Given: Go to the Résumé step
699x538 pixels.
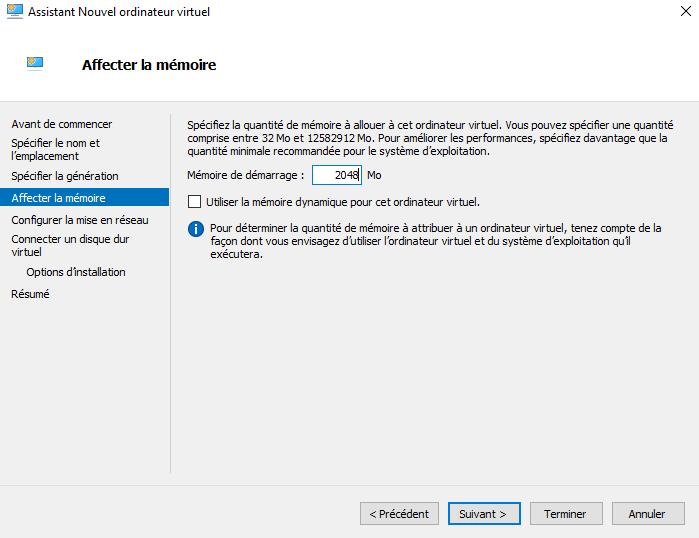Looking at the screenshot, I should 30,294.
